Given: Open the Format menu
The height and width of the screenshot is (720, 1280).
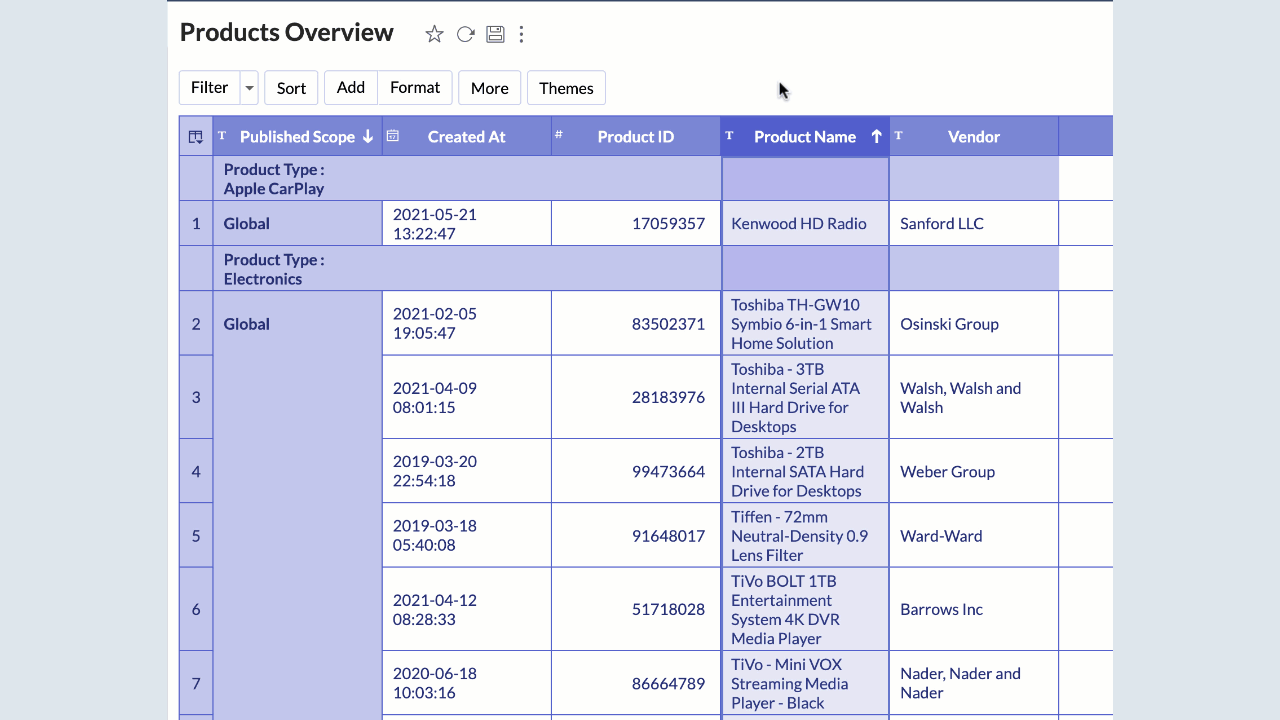Looking at the screenshot, I should tap(415, 88).
